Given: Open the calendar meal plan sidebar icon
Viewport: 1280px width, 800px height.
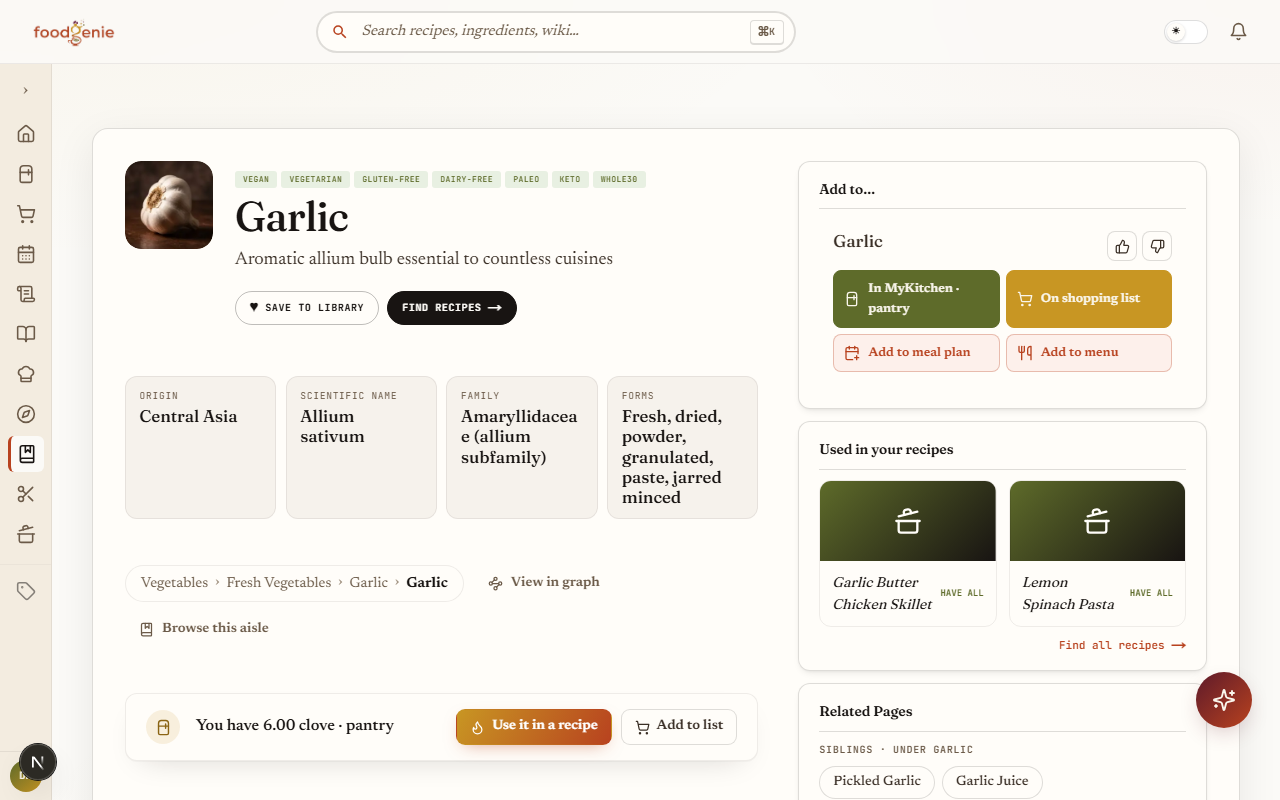Looking at the screenshot, I should pyautogui.click(x=26, y=254).
